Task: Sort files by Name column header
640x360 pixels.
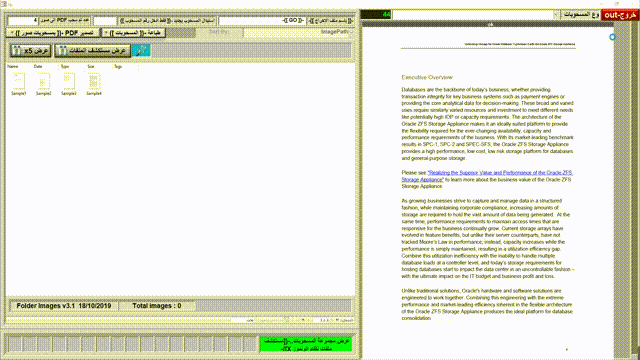Action: [x=13, y=66]
